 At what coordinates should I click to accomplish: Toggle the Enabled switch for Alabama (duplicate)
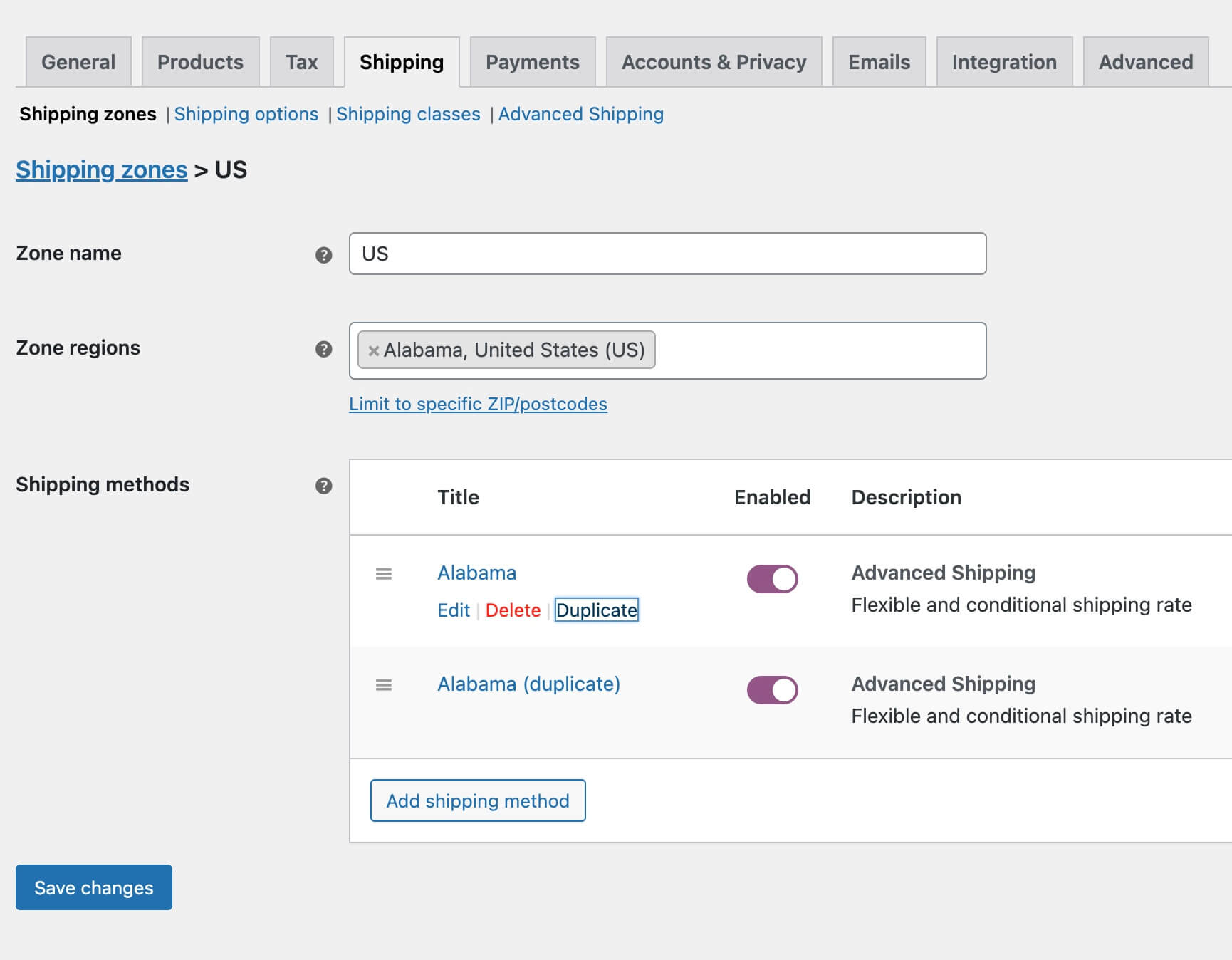772,690
